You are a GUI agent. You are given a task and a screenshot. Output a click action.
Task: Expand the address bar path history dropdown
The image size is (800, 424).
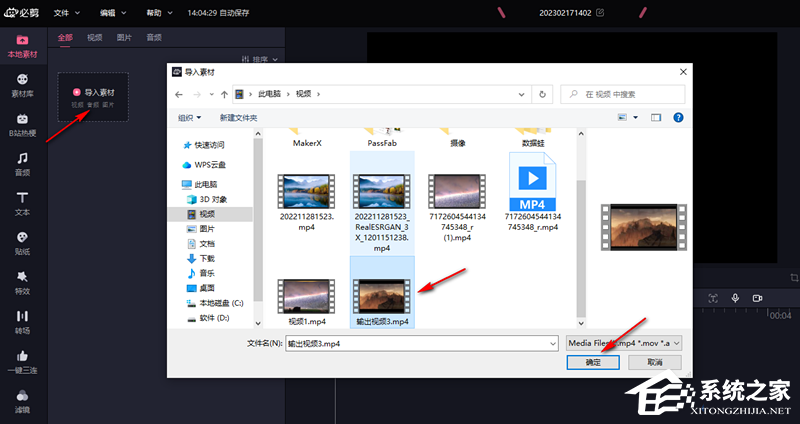521,94
